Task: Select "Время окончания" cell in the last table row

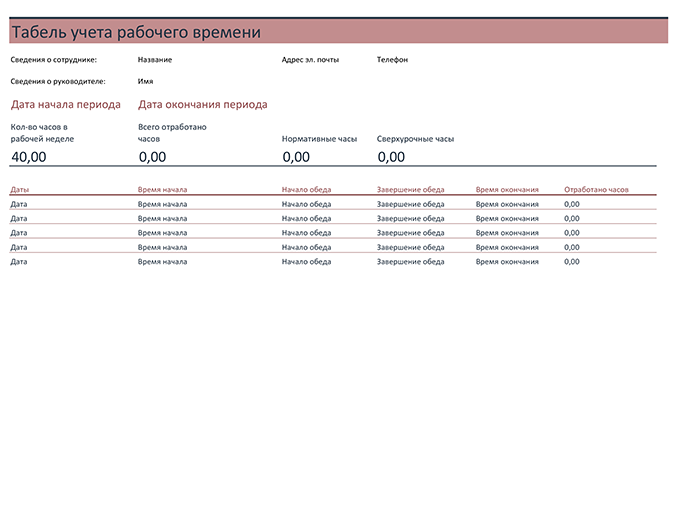Action: (507, 262)
